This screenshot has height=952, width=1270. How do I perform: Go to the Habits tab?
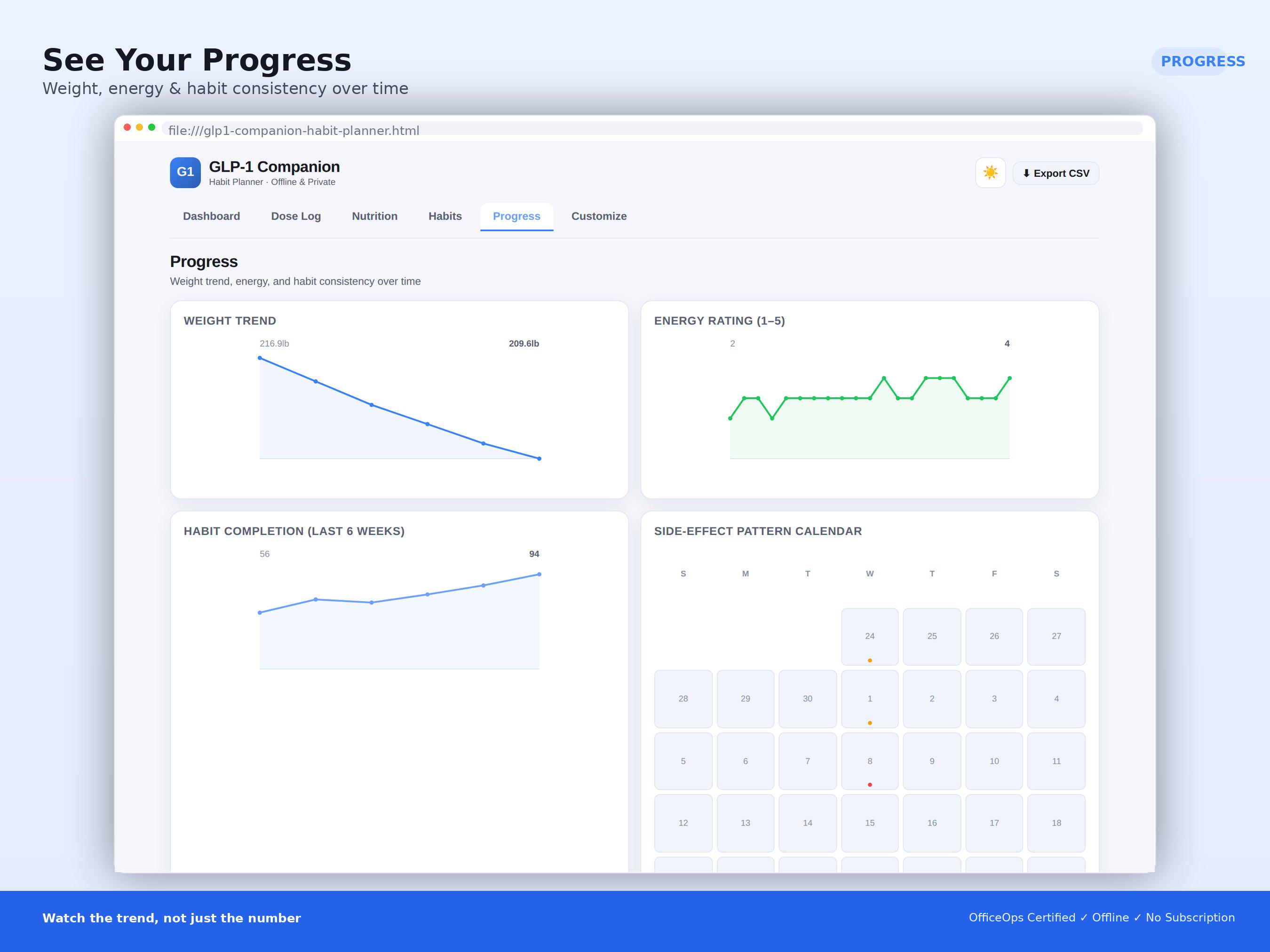445,216
